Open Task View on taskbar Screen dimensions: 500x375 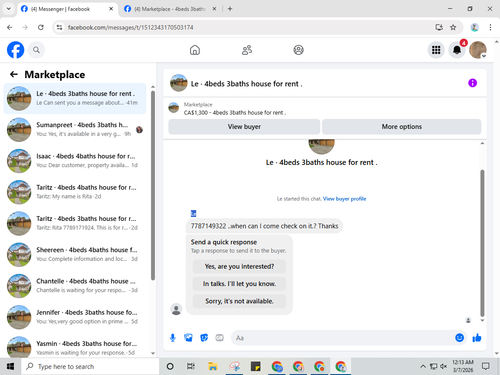pyautogui.click(x=191, y=367)
